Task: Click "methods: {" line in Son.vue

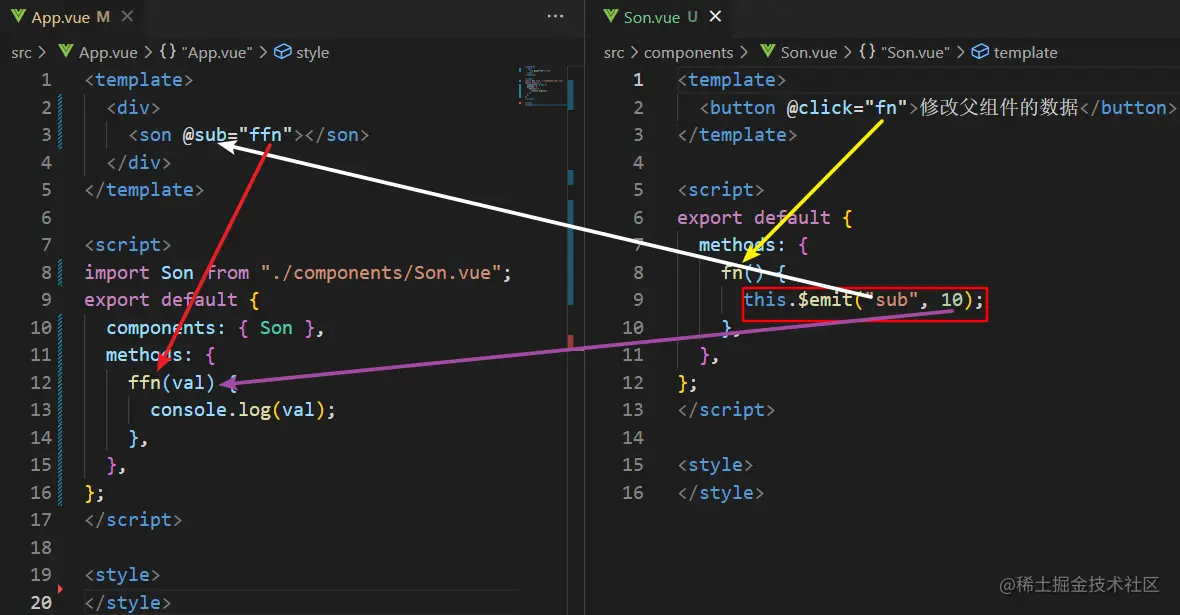Action: (753, 245)
